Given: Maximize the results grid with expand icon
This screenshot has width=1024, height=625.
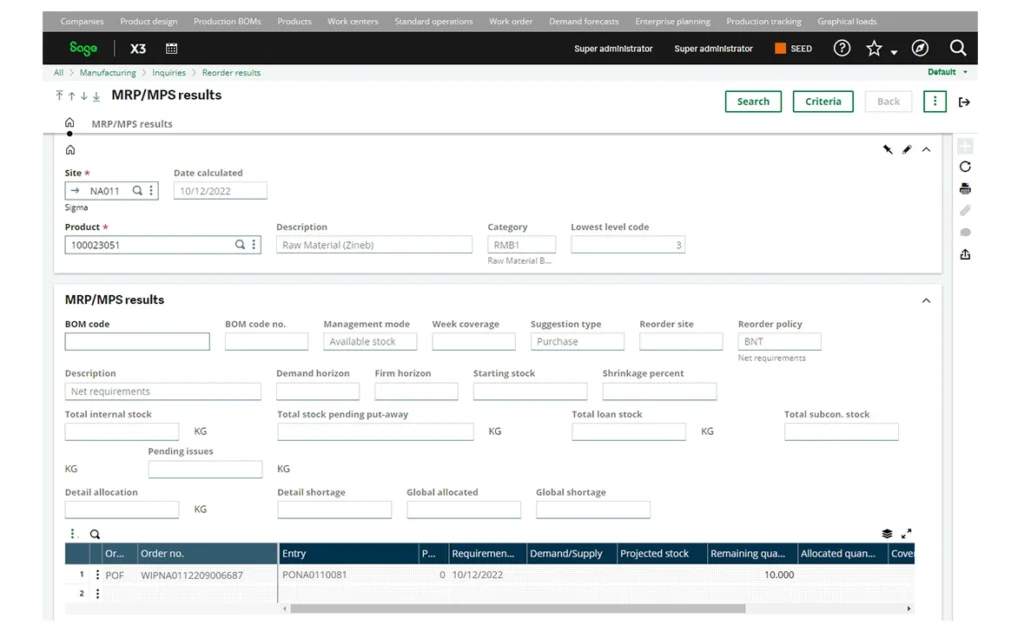Looking at the screenshot, I should pyautogui.click(x=906, y=534).
